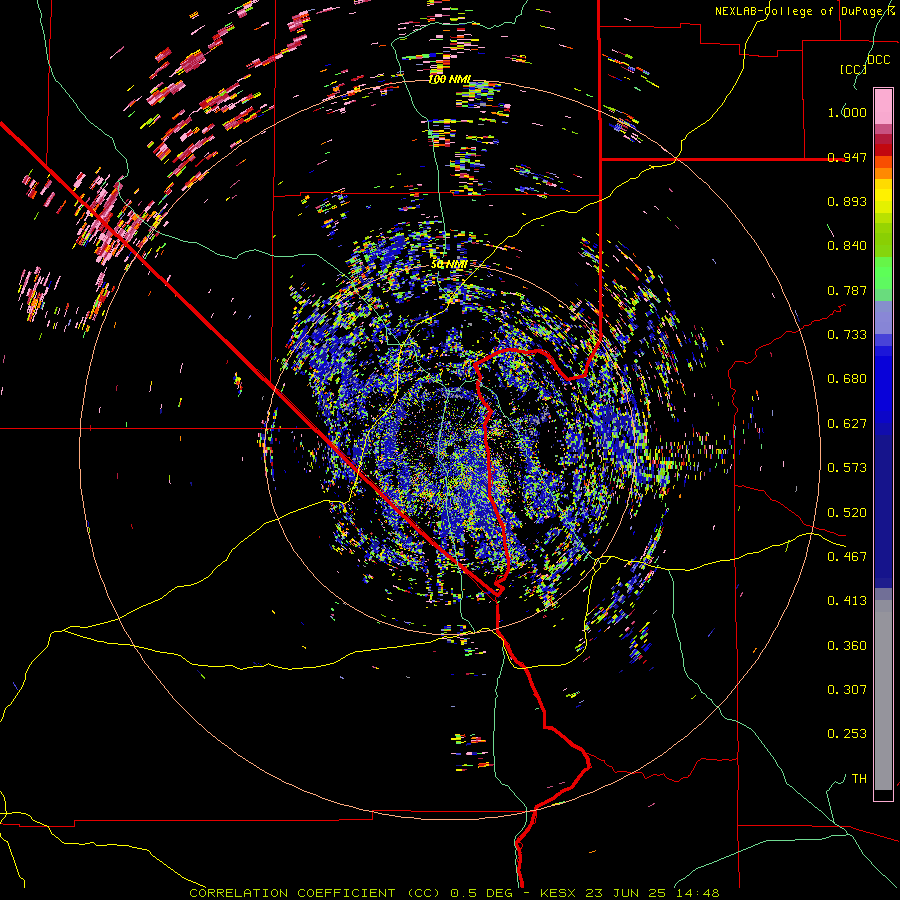Click the 0.253 scale value
900x900 pixels.
click(x=847, y=734)
